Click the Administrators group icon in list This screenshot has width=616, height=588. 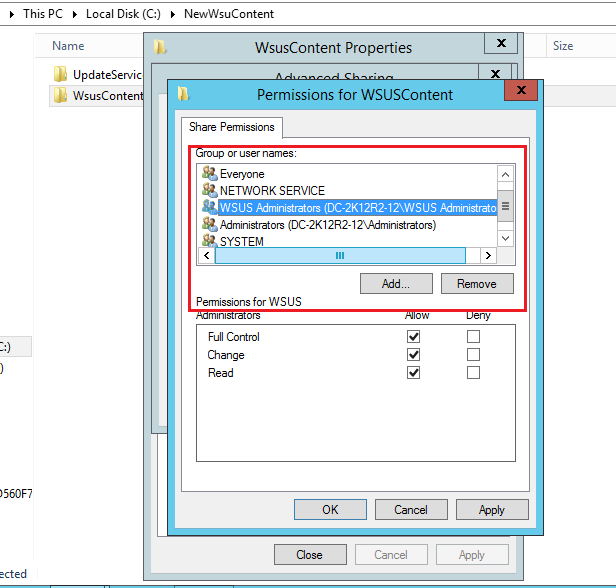(x=209, y=224)
